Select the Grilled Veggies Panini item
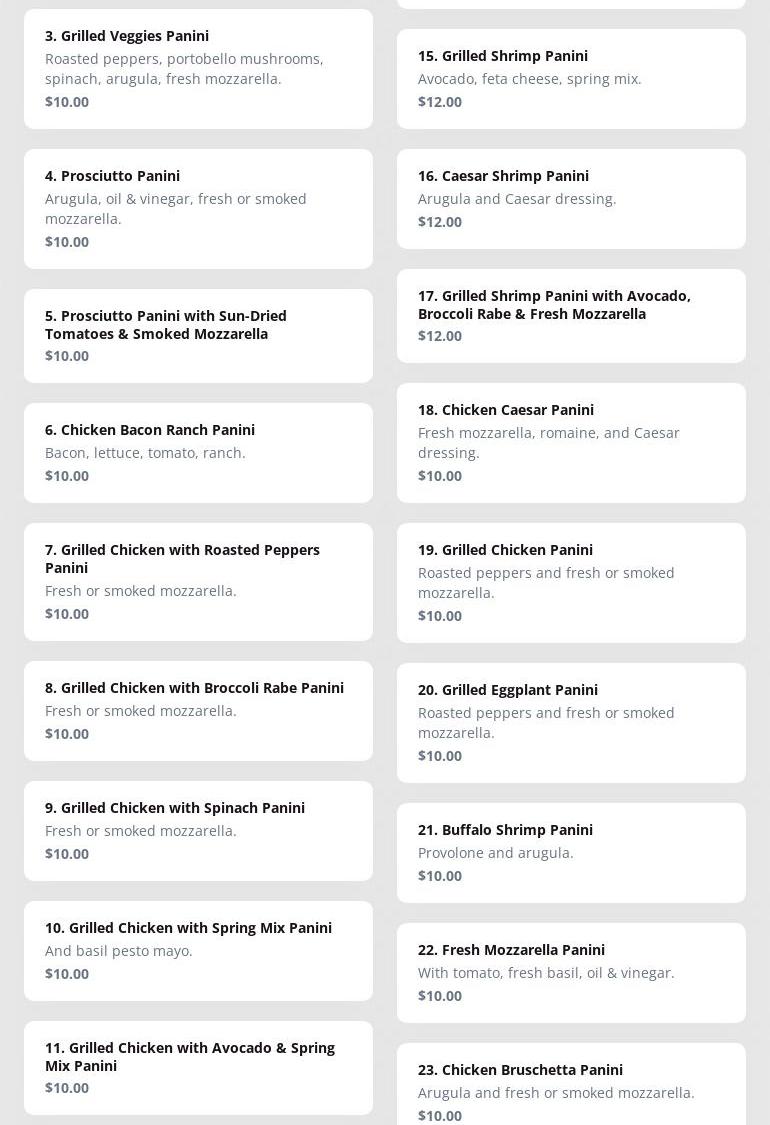This screenshot has width=770, height=1125. tap(198, 69)
